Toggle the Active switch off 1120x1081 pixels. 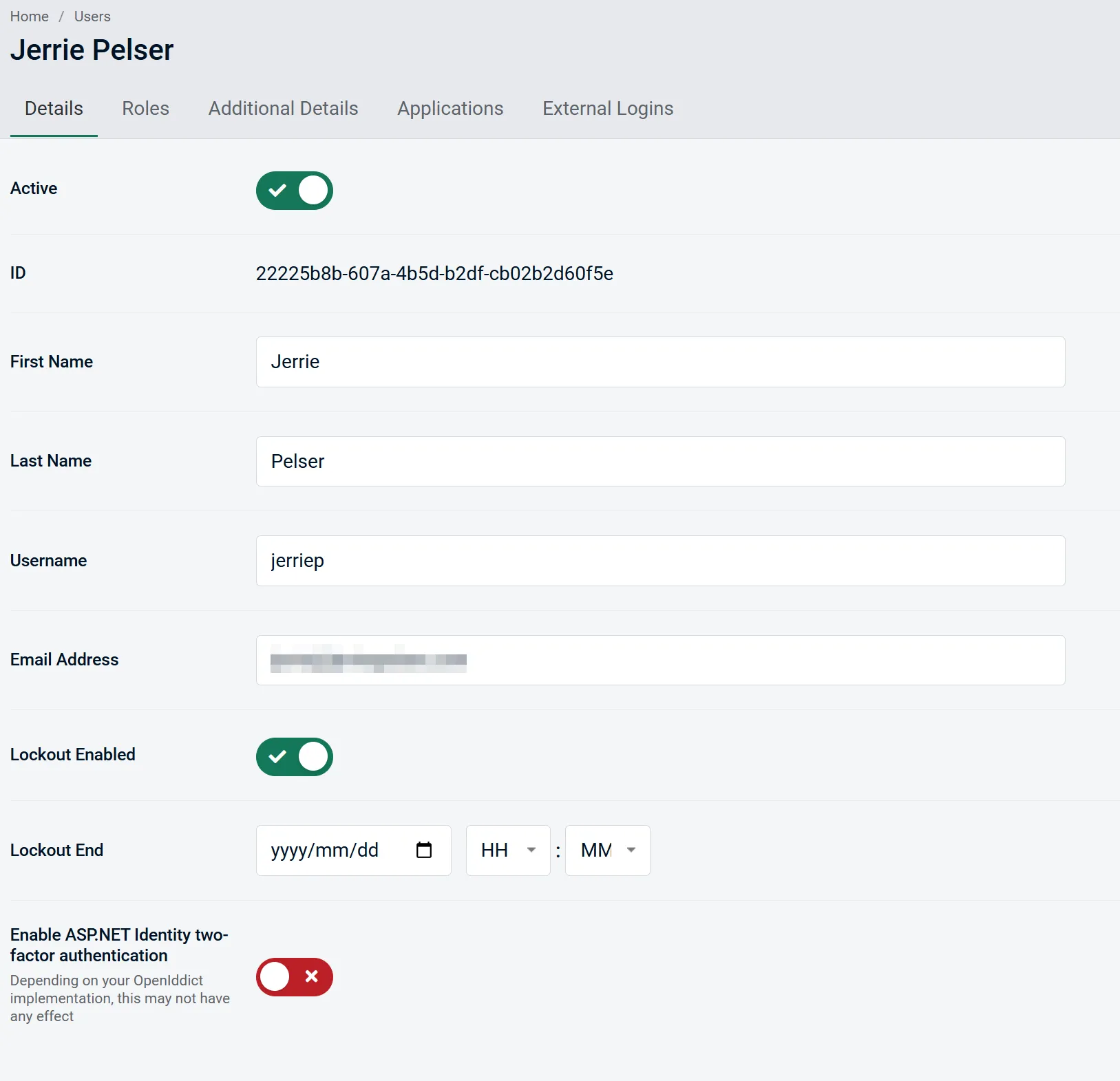pos(295,191)
